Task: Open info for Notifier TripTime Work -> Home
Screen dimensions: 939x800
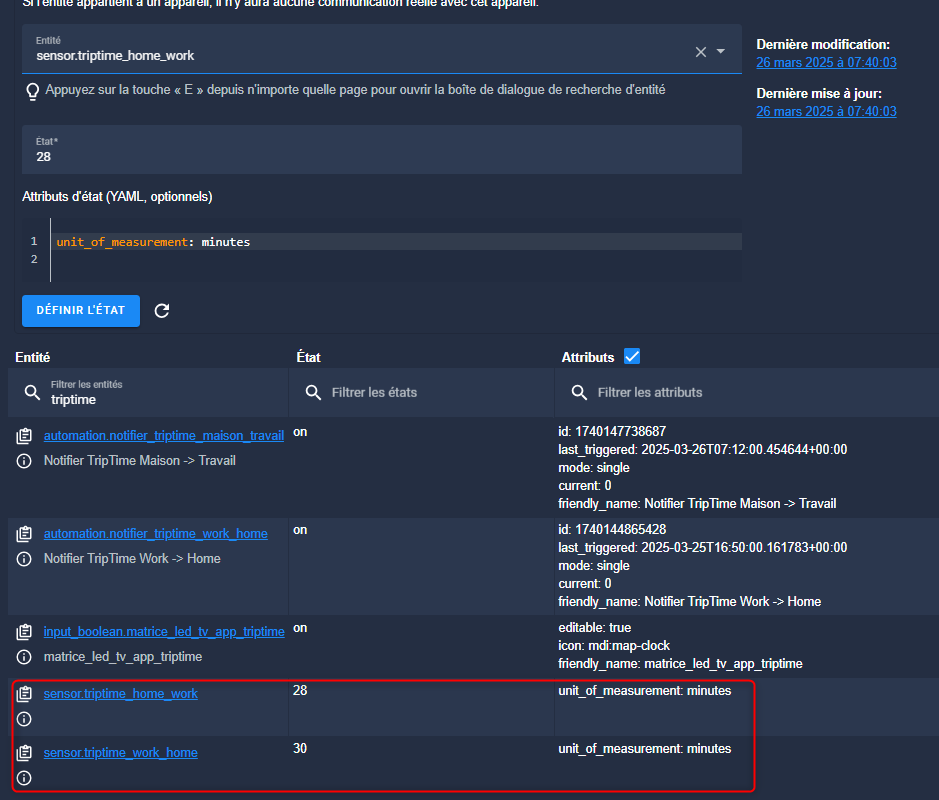Action: coord(24,559)
